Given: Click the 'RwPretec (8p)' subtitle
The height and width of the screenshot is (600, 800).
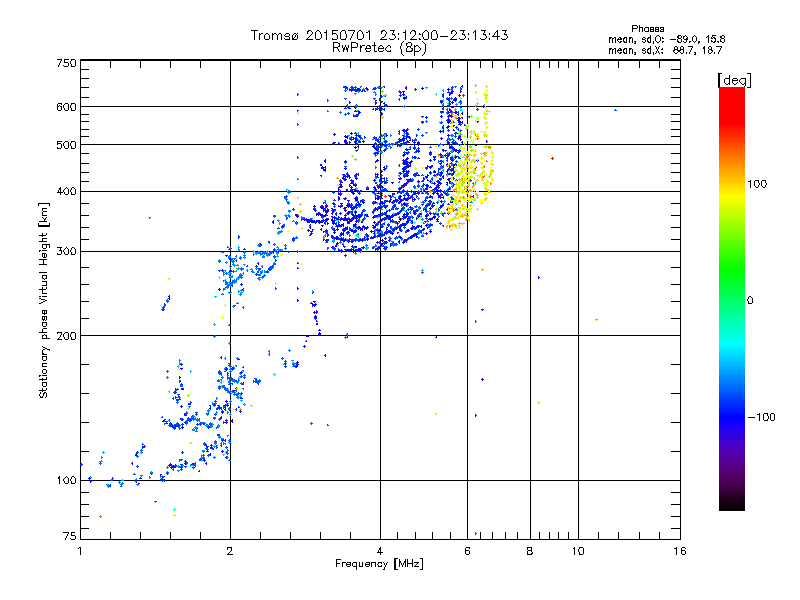Looking at the screenshot, I should 379,48.
